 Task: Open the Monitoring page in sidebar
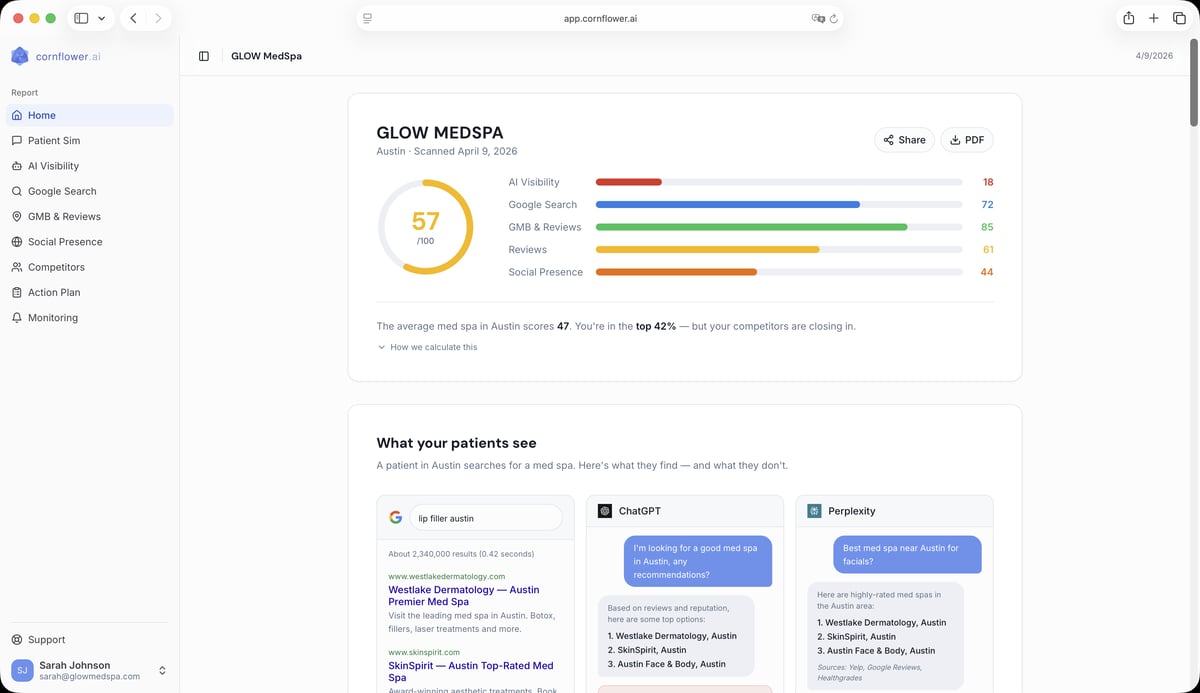click(90, 318)
